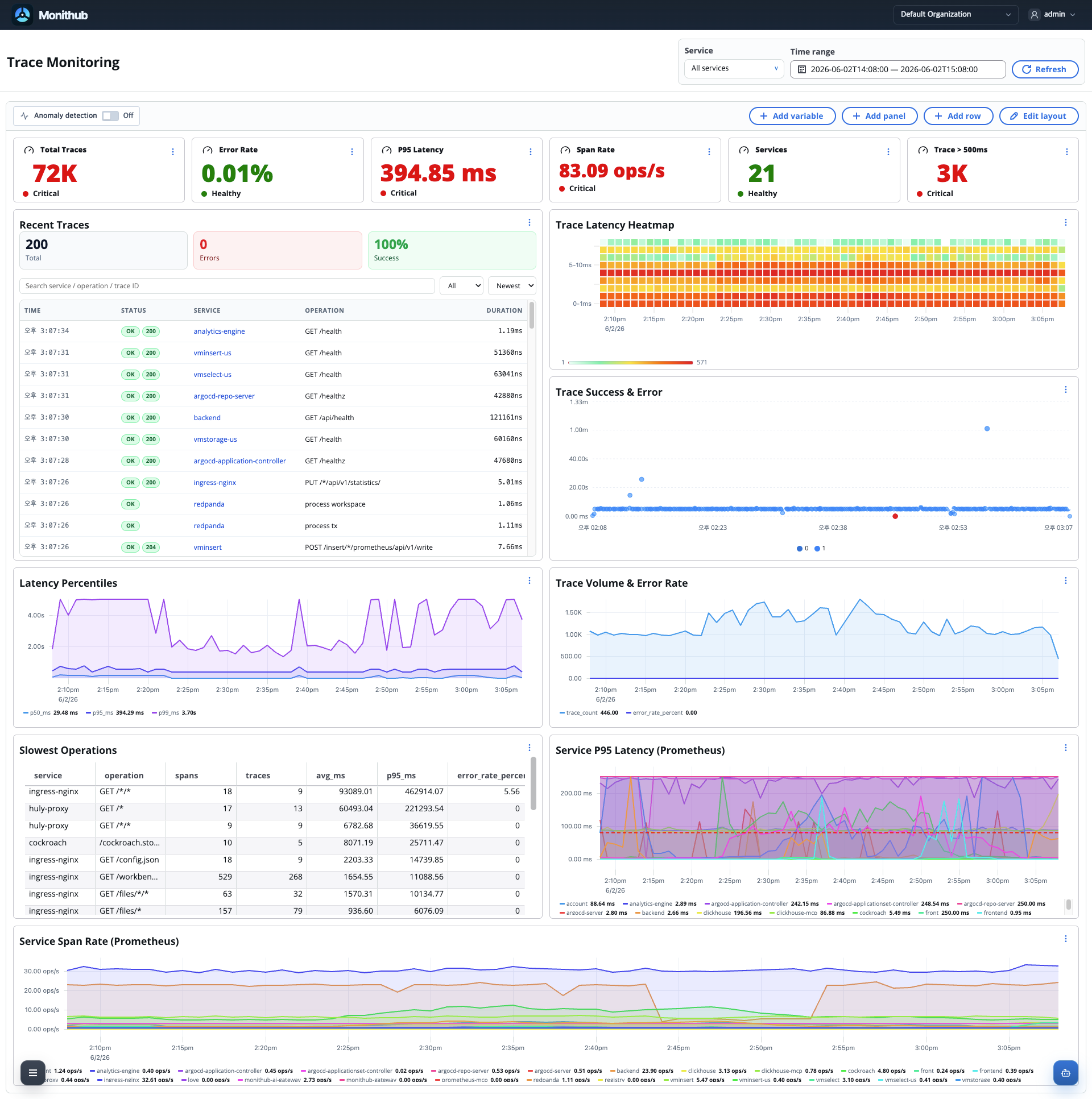Click the Add row button
Image resolution: width=1092 pixels, height=1099 pixels.
pos(958,116)
